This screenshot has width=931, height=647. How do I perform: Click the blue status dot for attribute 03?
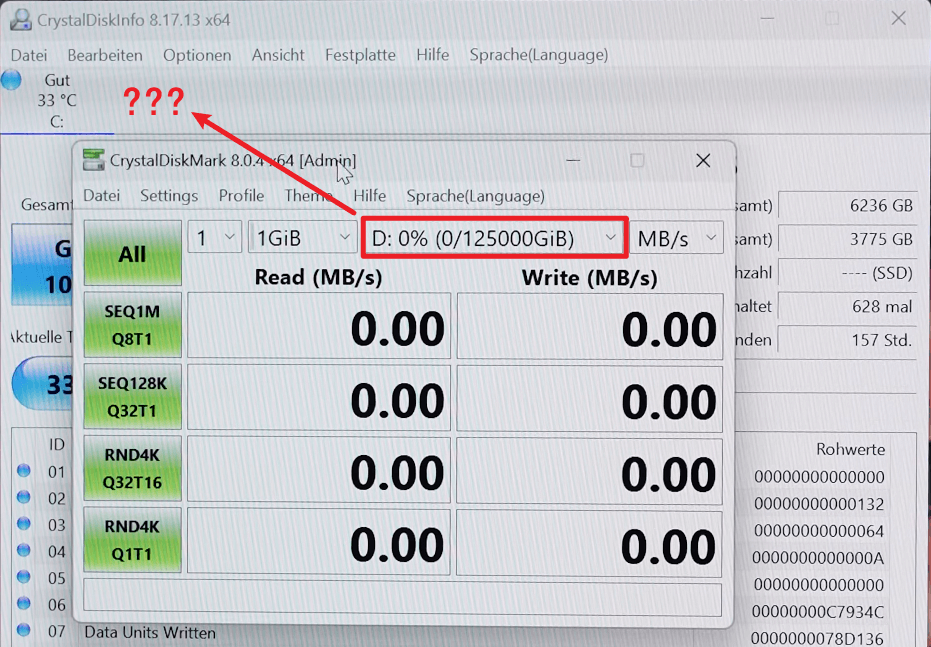[x=24, y=524]
